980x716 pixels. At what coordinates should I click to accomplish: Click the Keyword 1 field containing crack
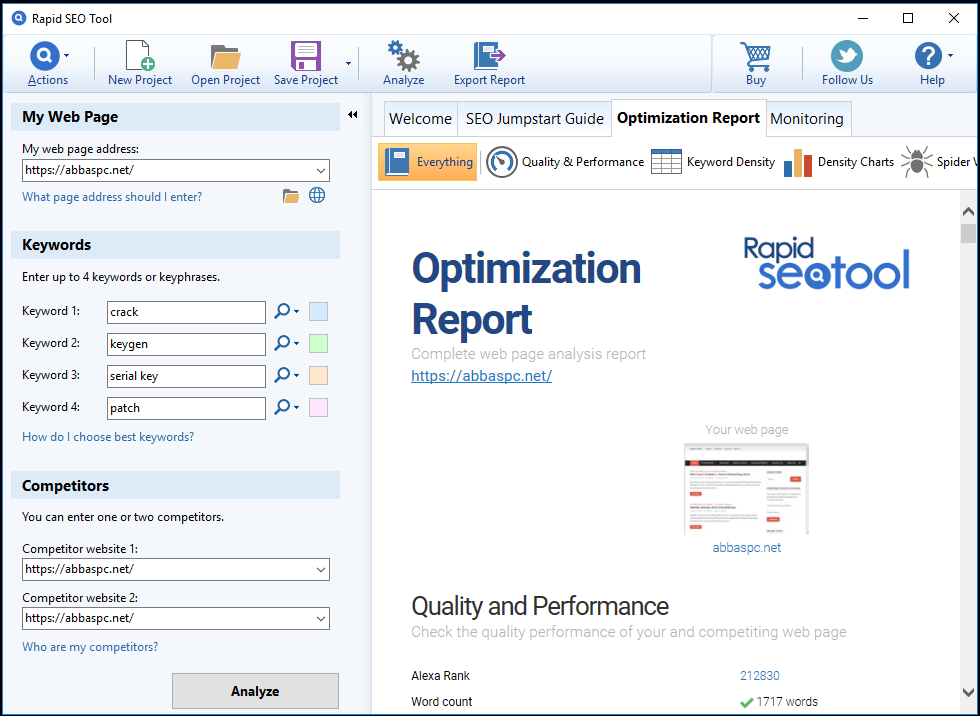click(x=186, y=312)
